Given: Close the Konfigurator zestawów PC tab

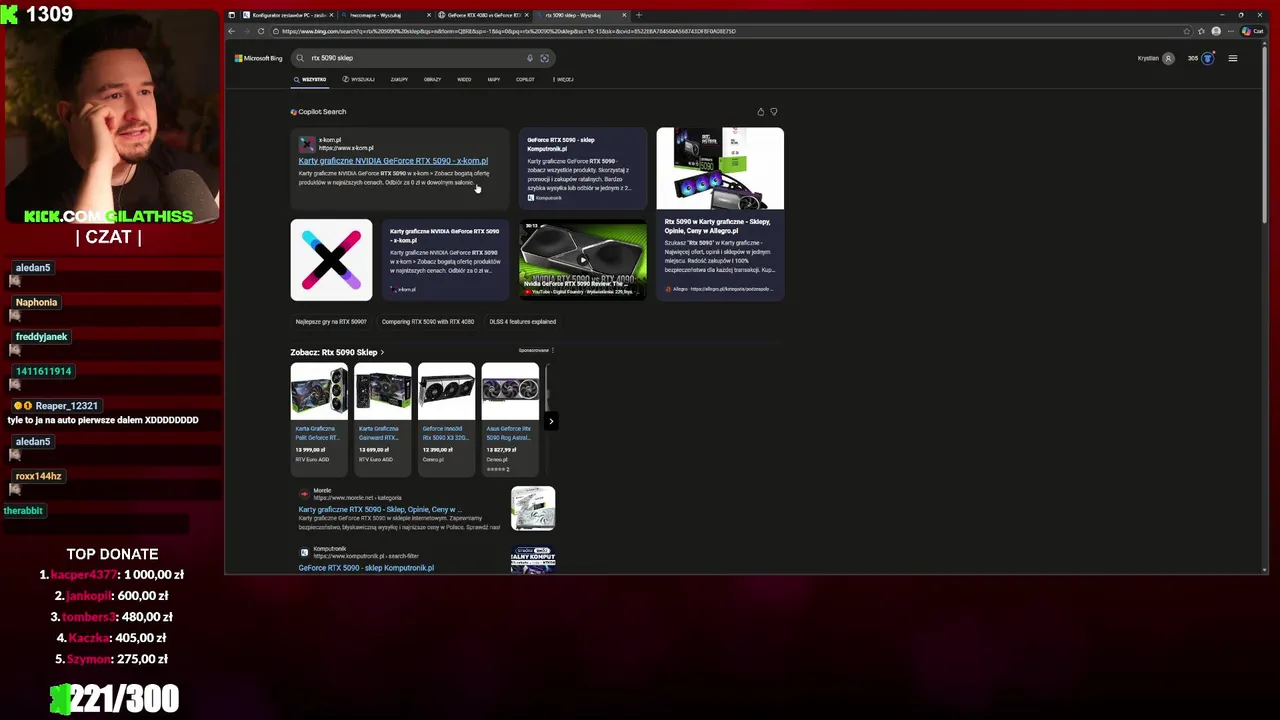Looking at the screenshot, I should click(331, 15).
